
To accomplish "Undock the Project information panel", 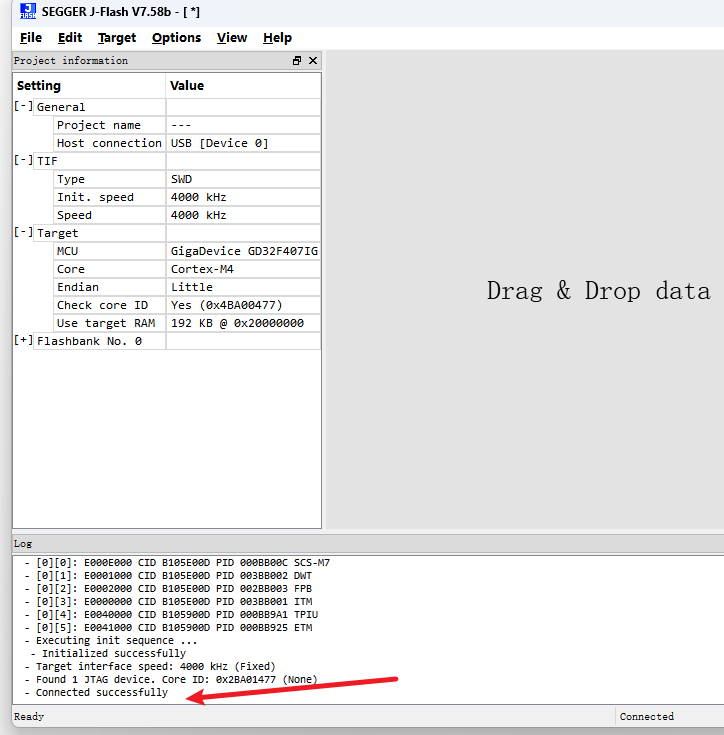I will tap(297, 60).
